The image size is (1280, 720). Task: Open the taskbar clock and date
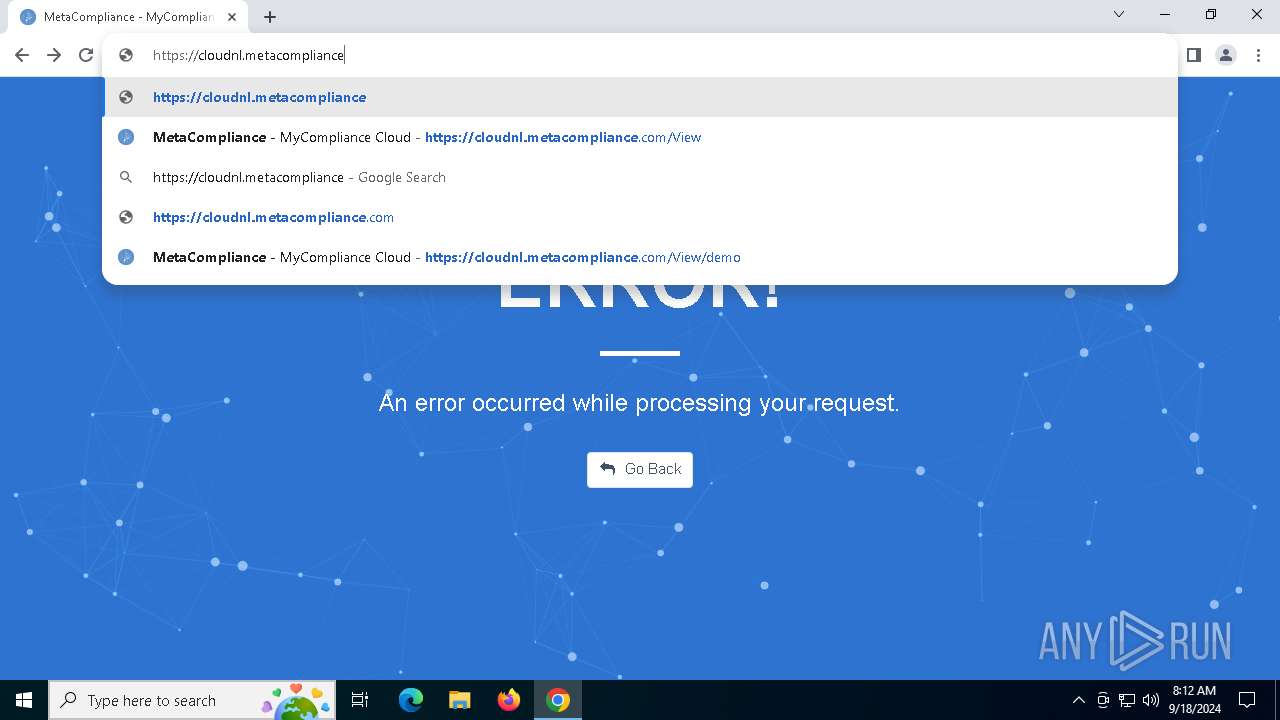1196,700
